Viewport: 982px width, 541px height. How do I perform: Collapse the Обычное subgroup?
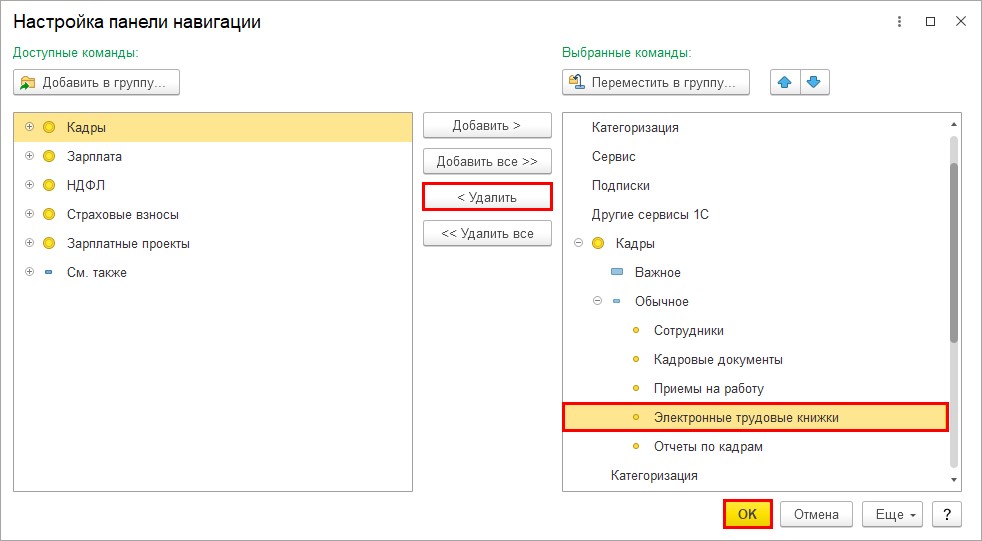point(597,301)
